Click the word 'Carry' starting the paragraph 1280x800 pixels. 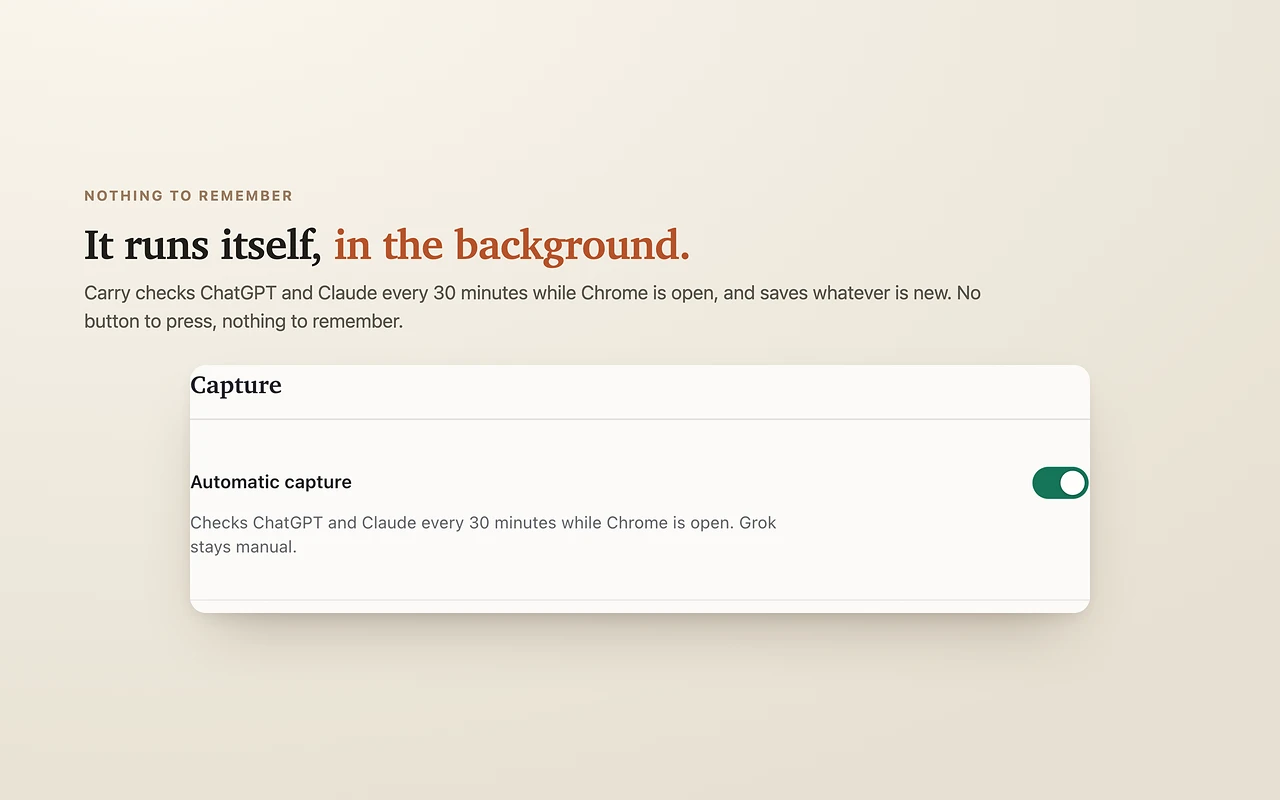[107, 294]
